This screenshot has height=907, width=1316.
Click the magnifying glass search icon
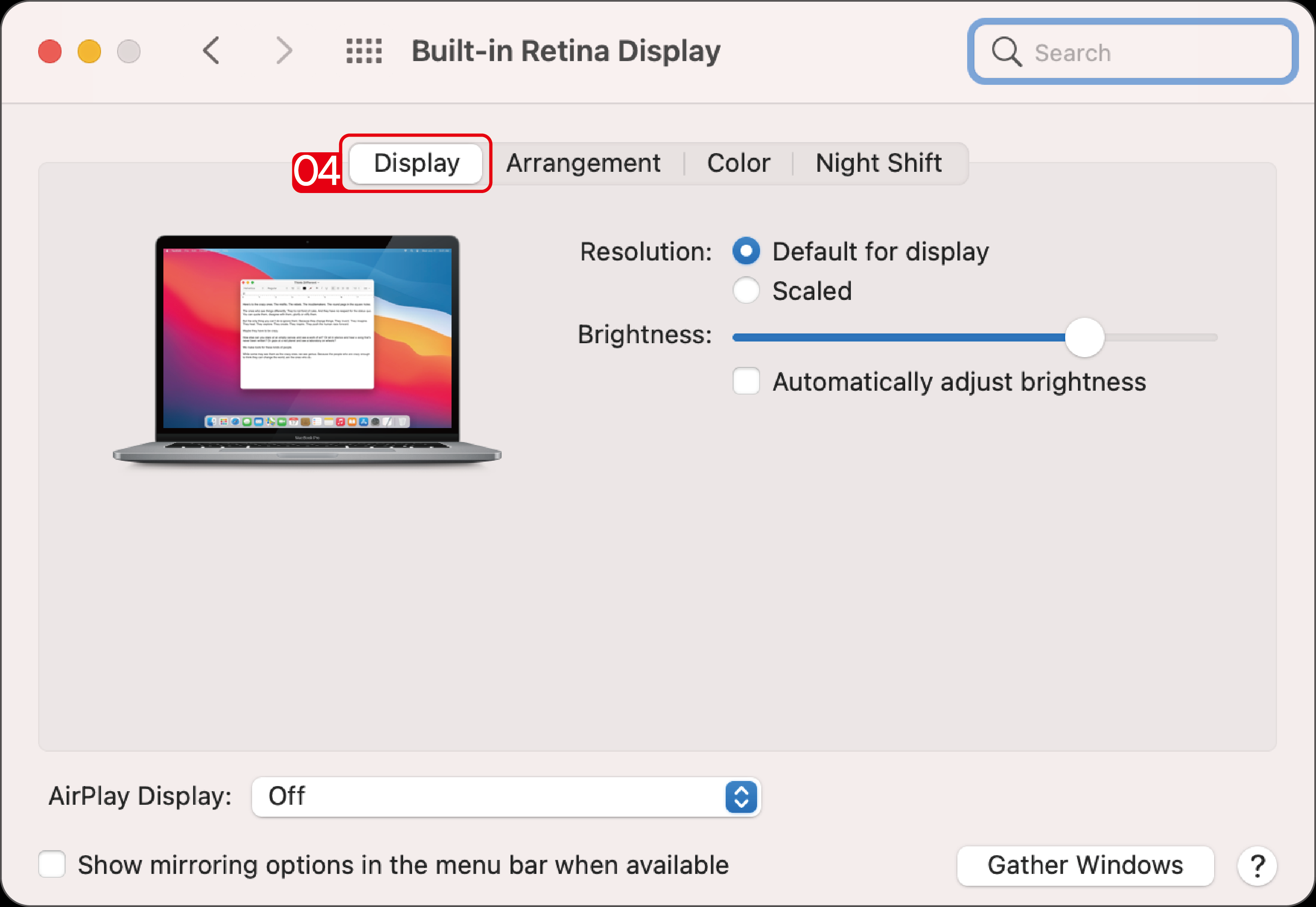(1006, 52)
